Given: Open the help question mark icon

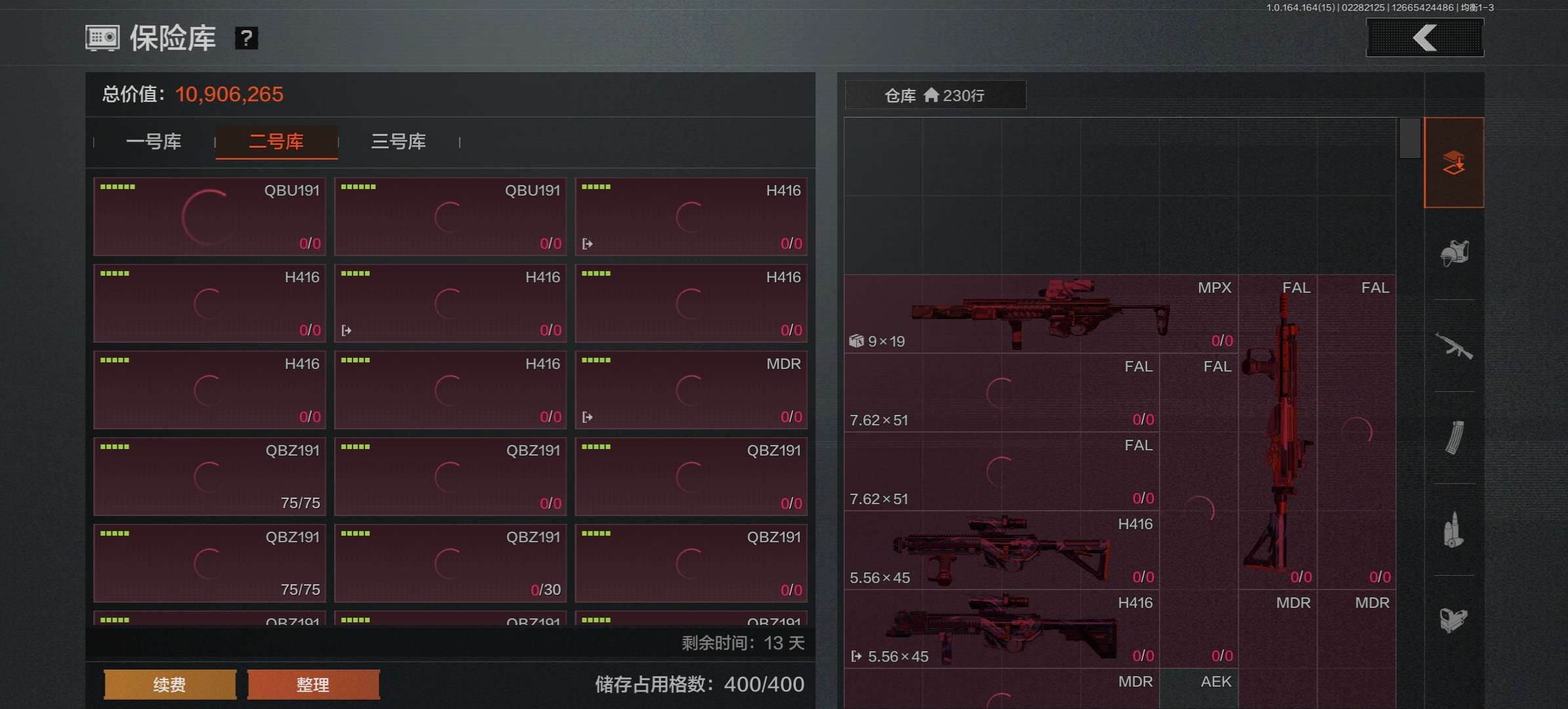Looking at the screenshot, I should [x=246, y=38].
